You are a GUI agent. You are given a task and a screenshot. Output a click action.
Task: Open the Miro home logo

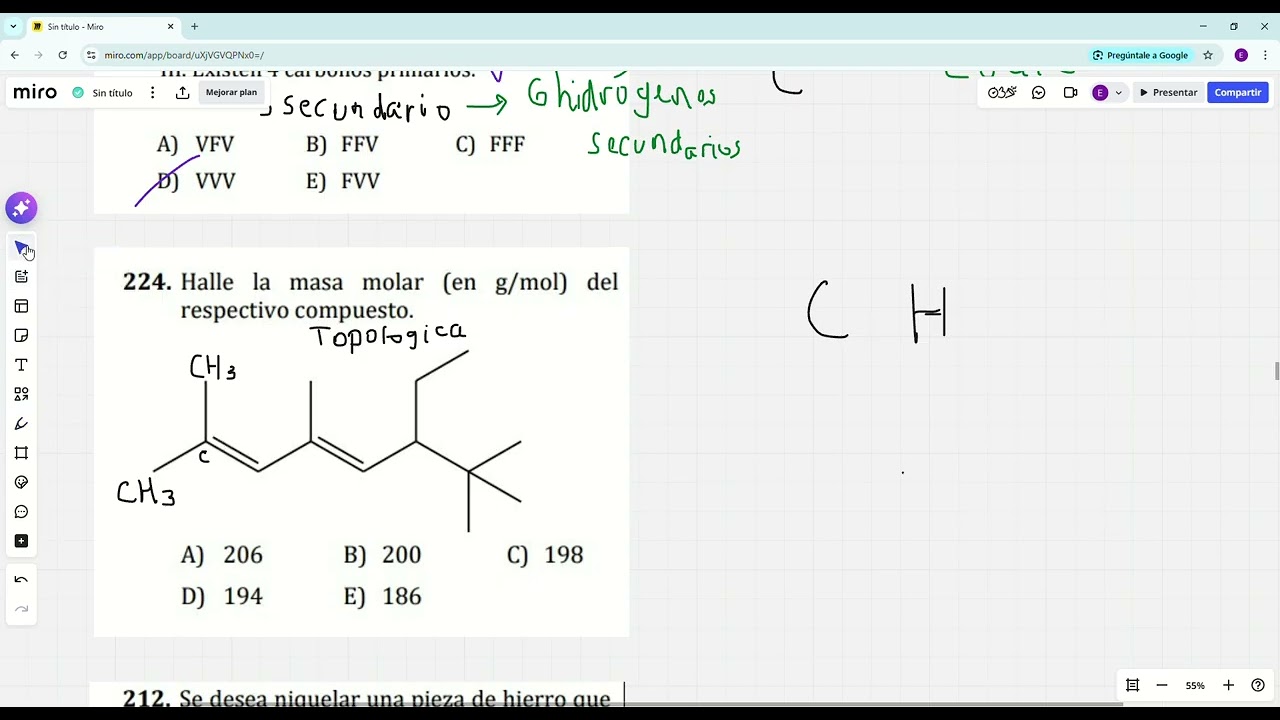pos(35,92)
